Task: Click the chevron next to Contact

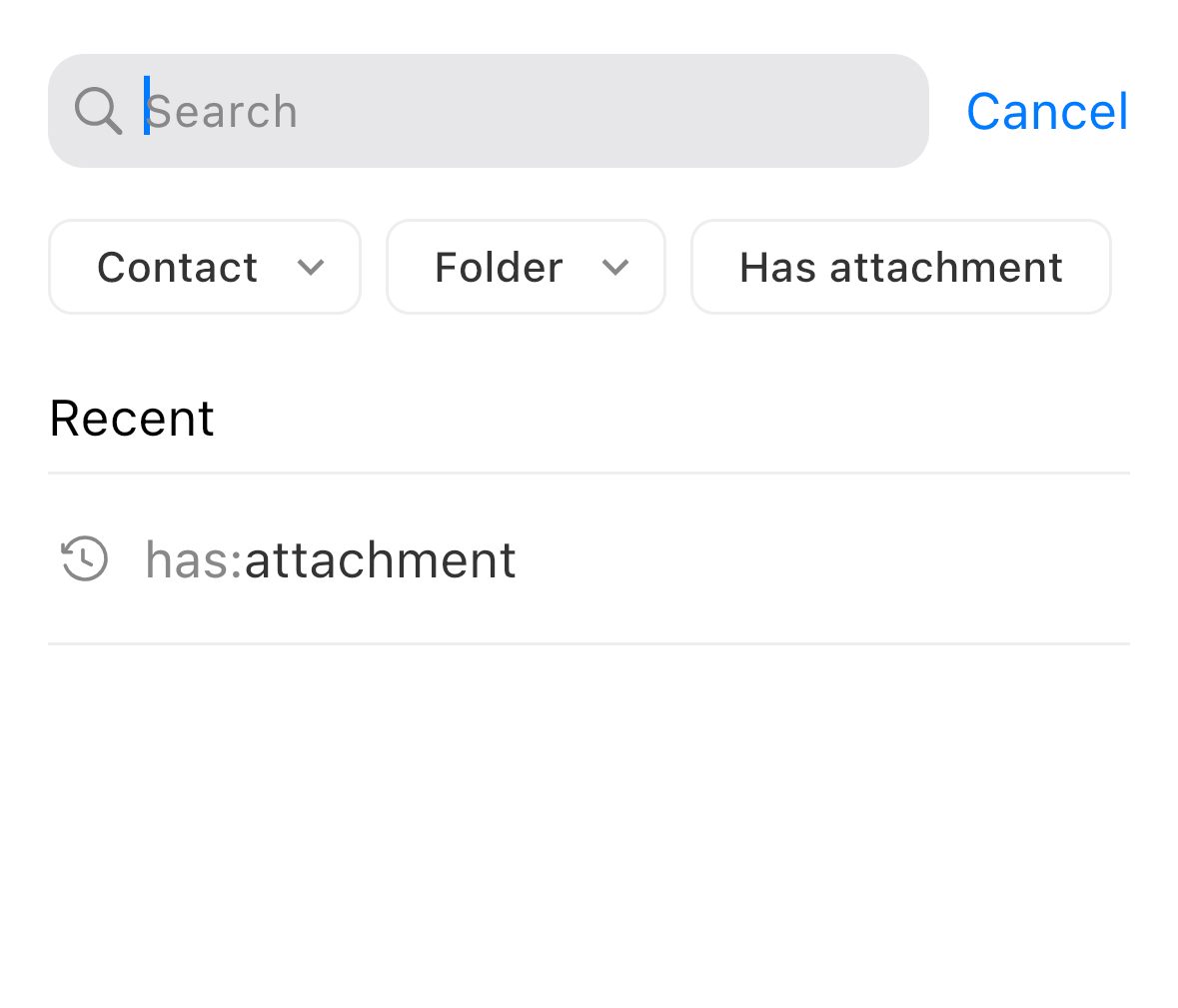Action: click(311, 268)
